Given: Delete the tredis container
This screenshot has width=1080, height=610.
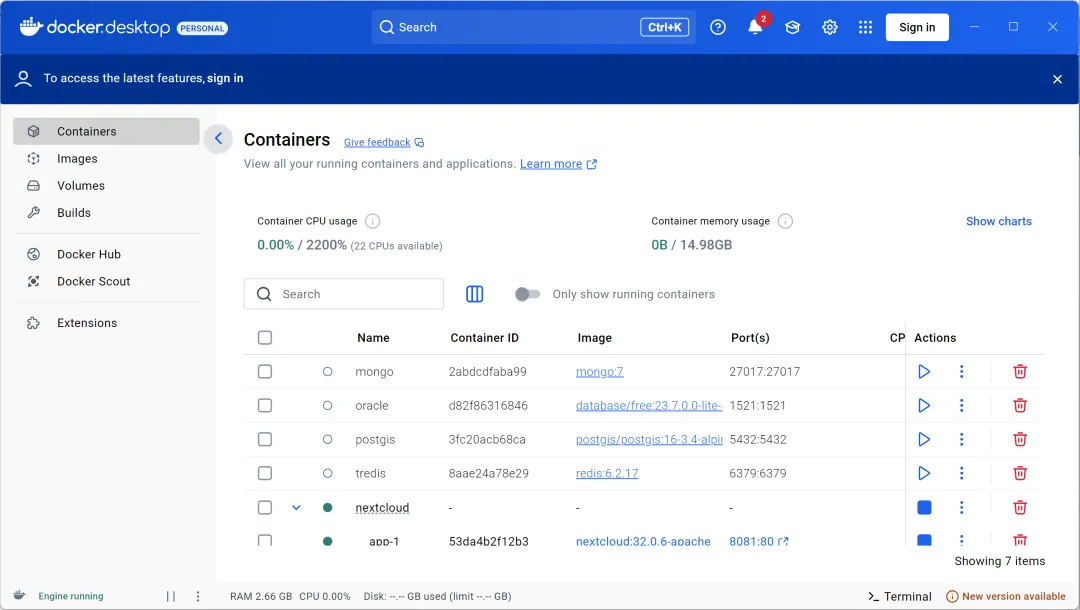Looking at the screenshot, I should [1020, 473].
